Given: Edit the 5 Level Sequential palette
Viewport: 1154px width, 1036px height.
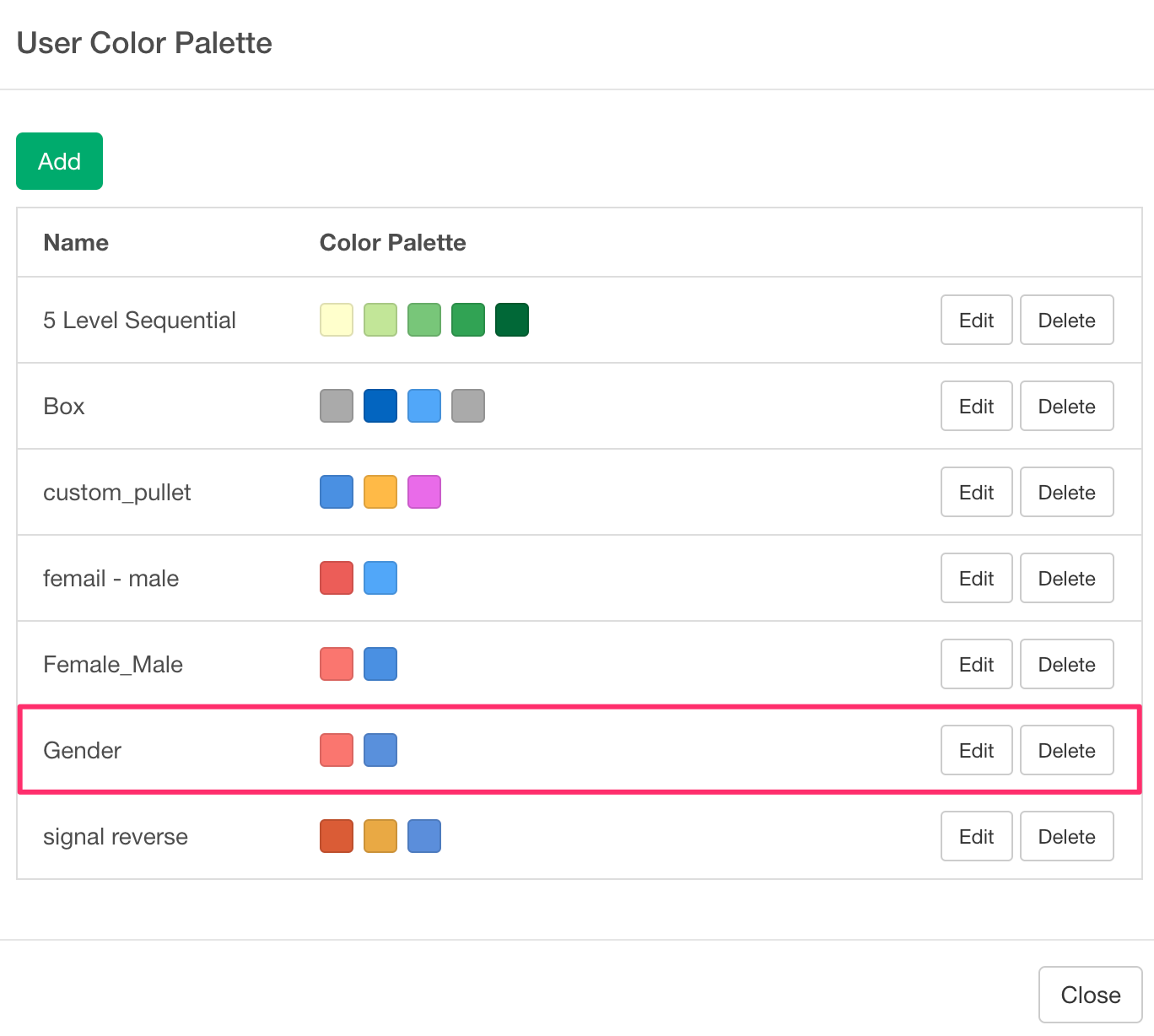Looking at the screenshot, I should [x=976, y=321].
